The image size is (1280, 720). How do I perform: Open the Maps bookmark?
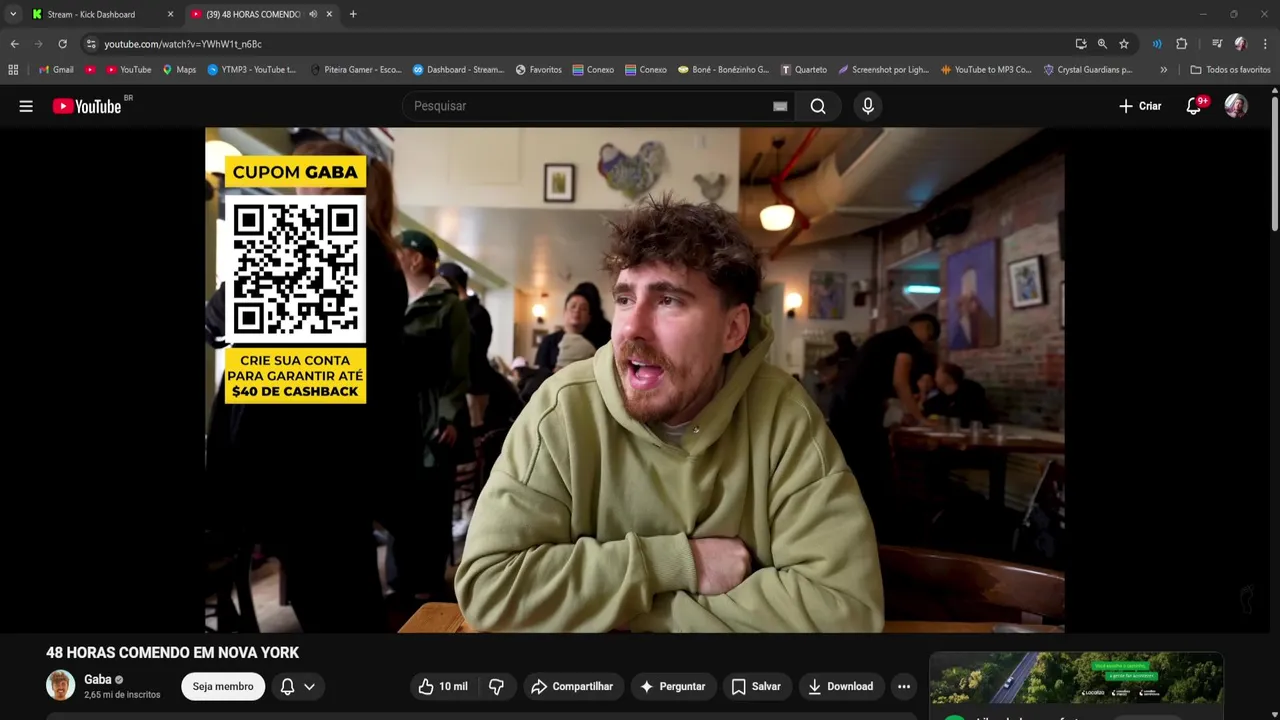coord(179,70)
